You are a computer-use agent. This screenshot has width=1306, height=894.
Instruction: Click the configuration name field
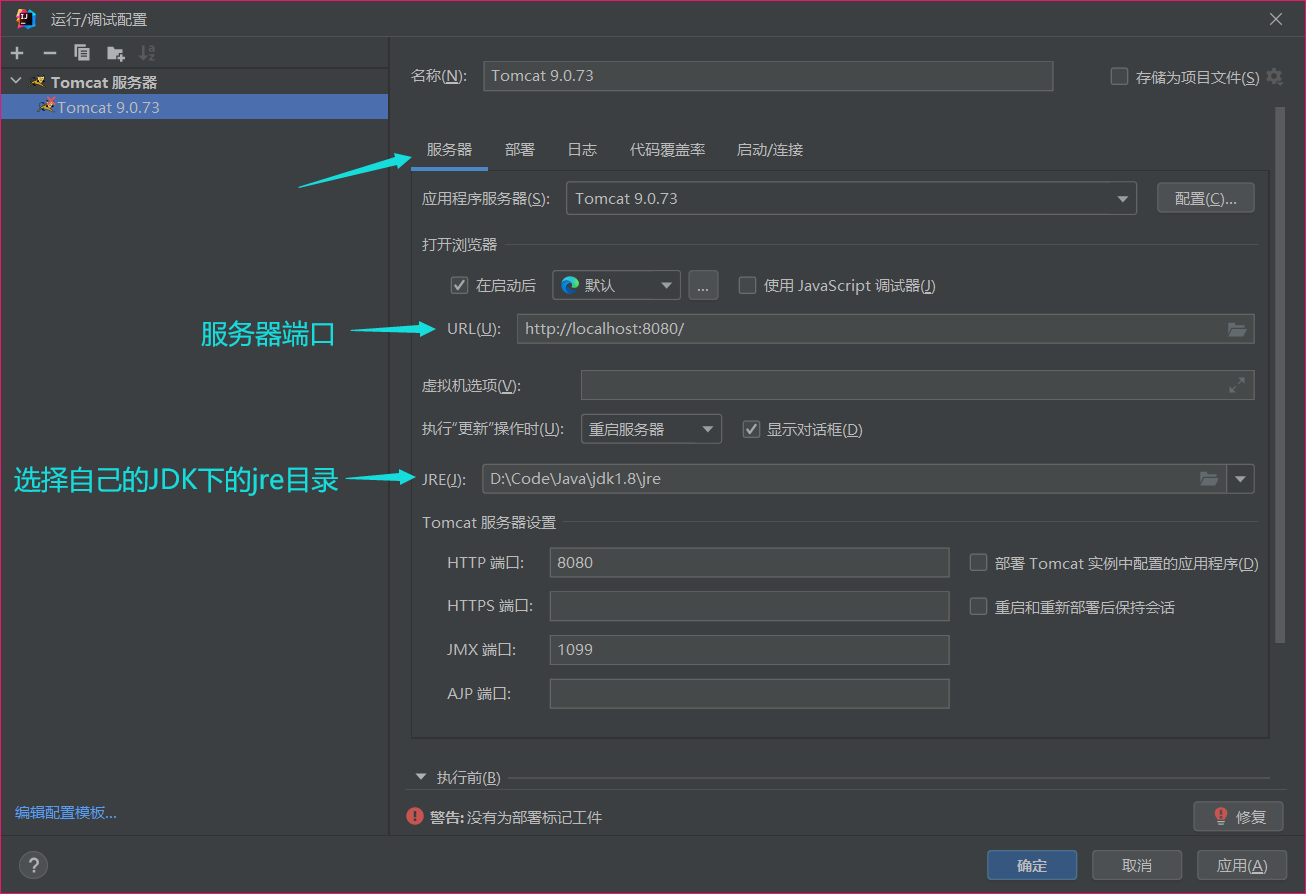(768, 76)
